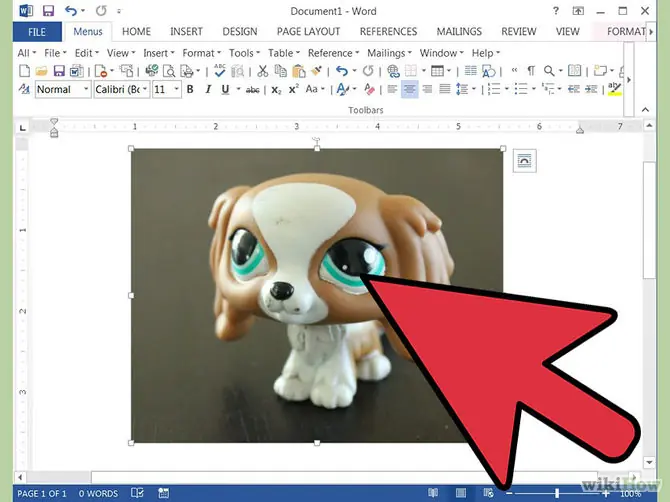Click the vertical scrollbar down arrow

pyautogui.click(x=649, y=462)
